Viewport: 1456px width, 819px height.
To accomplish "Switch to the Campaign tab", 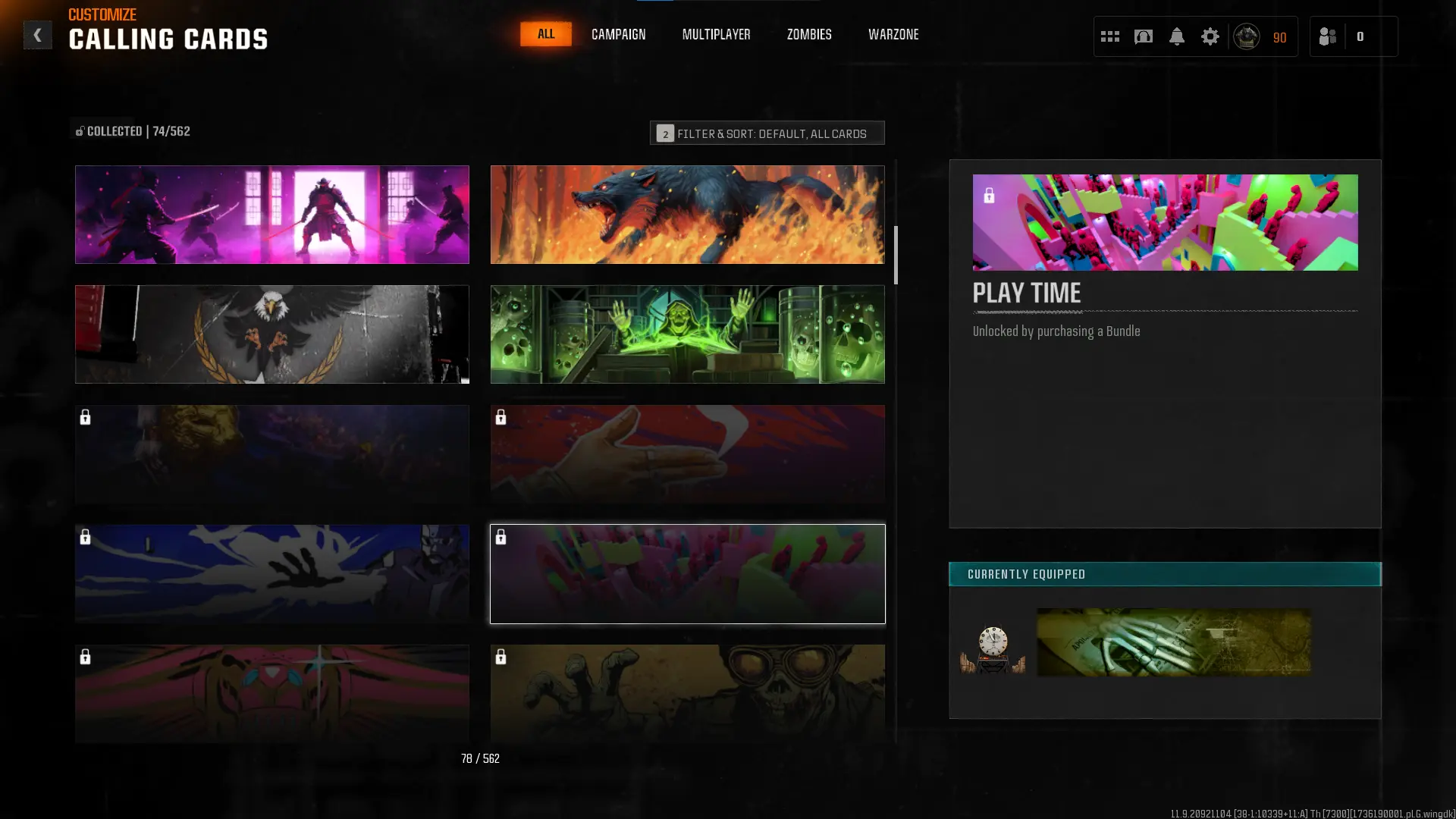I will coord(618,34).
